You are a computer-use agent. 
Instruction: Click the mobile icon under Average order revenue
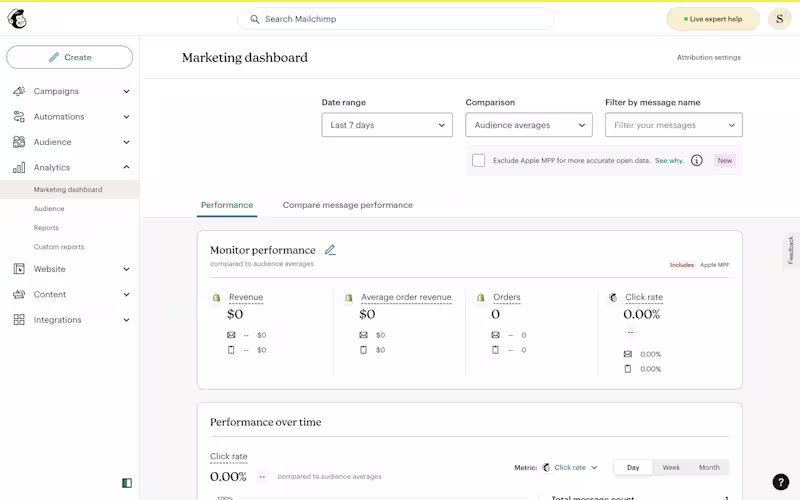pos(363,350)
